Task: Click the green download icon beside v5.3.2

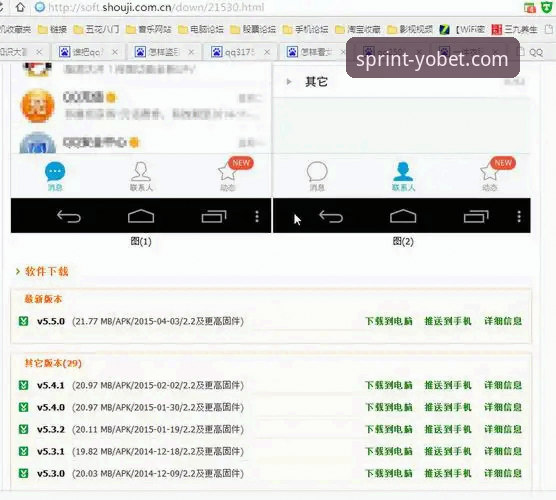Action: coord(23,429)
